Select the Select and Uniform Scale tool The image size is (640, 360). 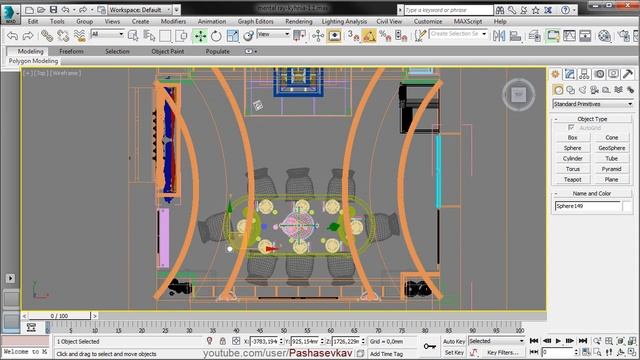point(233,36)
